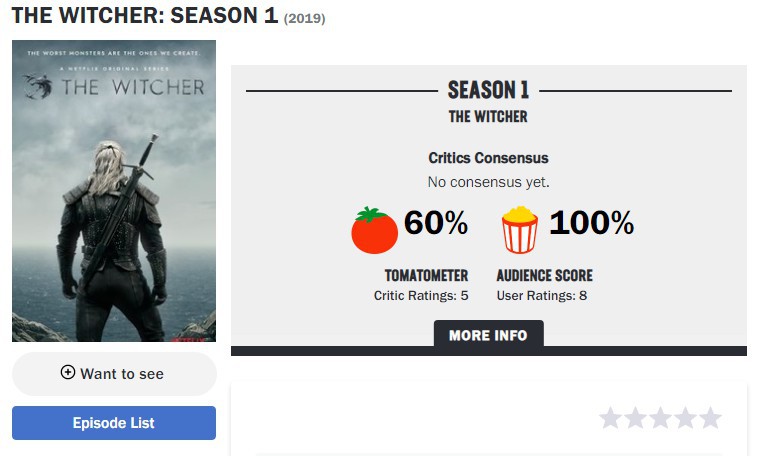Screen dimensions: 759x456
Task: Select the third rating star
Action: [661, 418]
